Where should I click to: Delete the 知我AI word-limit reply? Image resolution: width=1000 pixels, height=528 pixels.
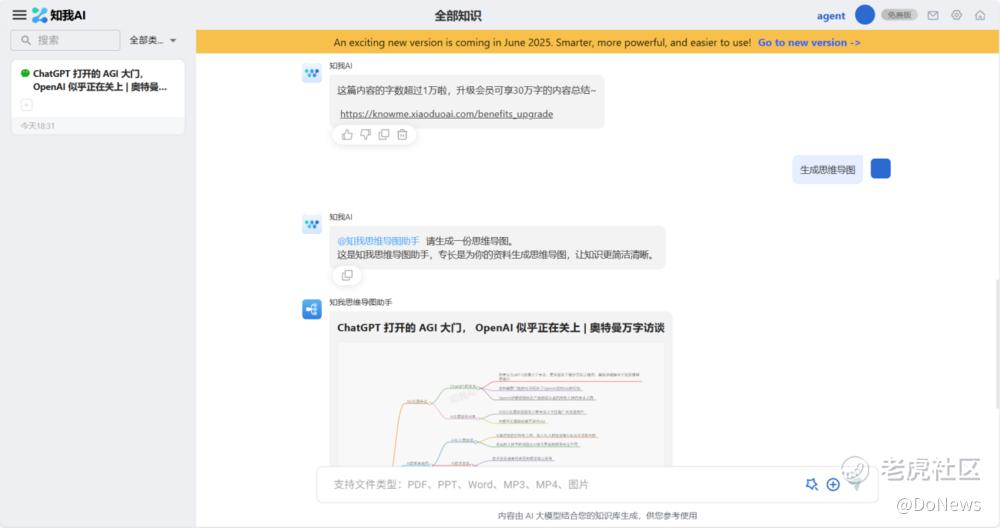tap(402, 135)
